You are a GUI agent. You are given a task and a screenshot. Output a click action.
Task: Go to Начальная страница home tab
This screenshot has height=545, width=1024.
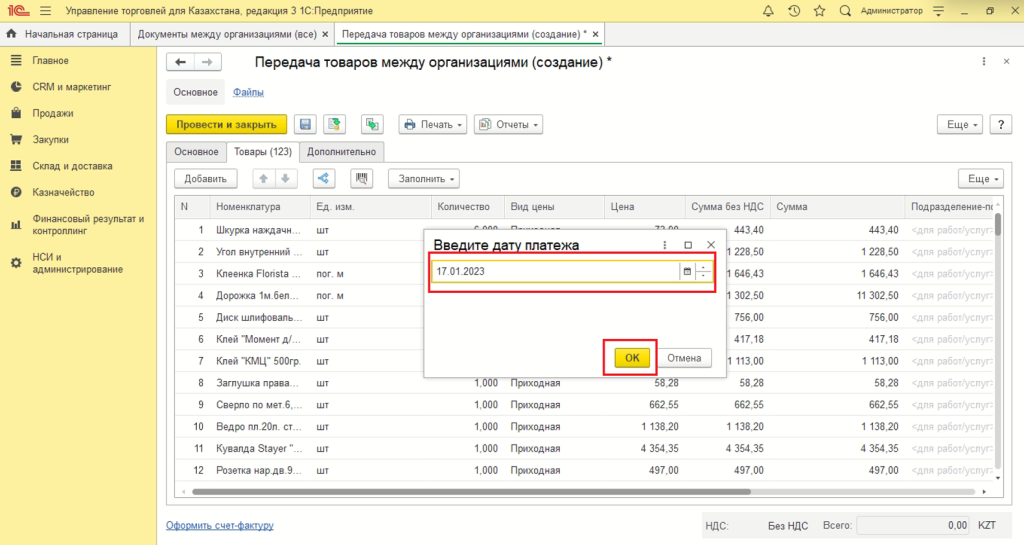pyautogui.click(x=63, y=34)
